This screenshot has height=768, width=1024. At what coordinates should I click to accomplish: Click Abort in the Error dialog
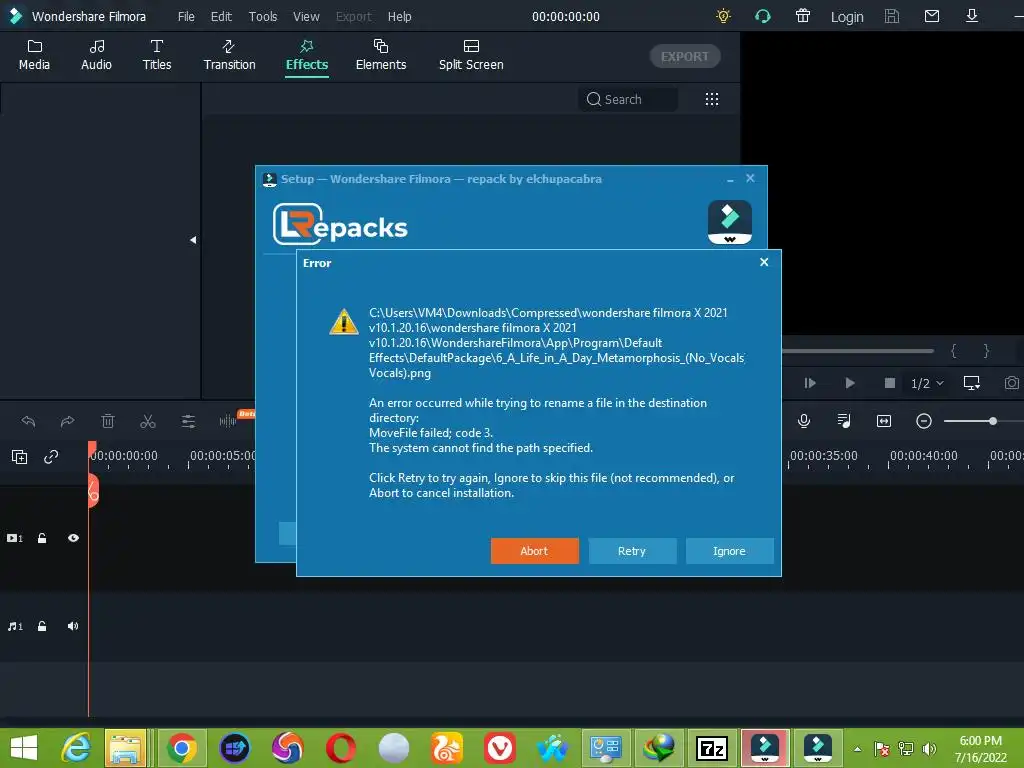click(x=534, y=551)
